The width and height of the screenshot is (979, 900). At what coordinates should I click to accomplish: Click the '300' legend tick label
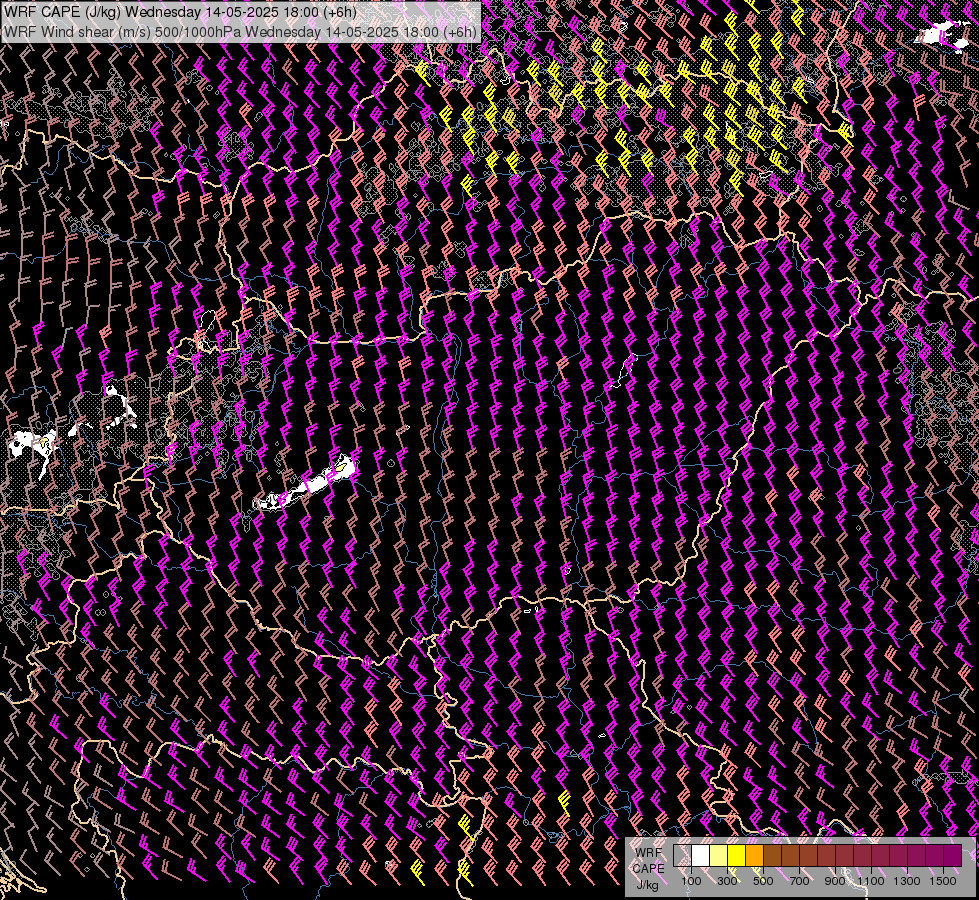[x=727, y=881]
